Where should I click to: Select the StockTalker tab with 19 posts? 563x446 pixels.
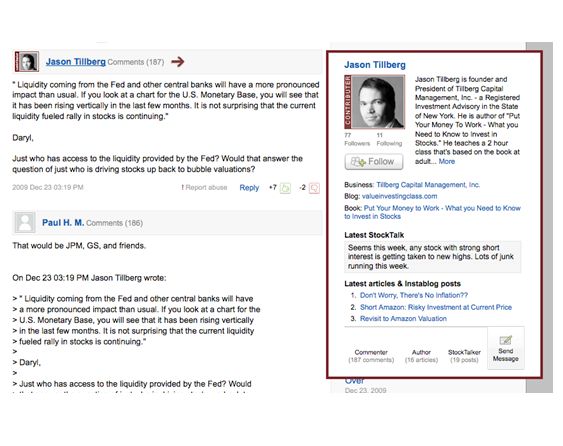pyautogui.click(x=464, y=356)
